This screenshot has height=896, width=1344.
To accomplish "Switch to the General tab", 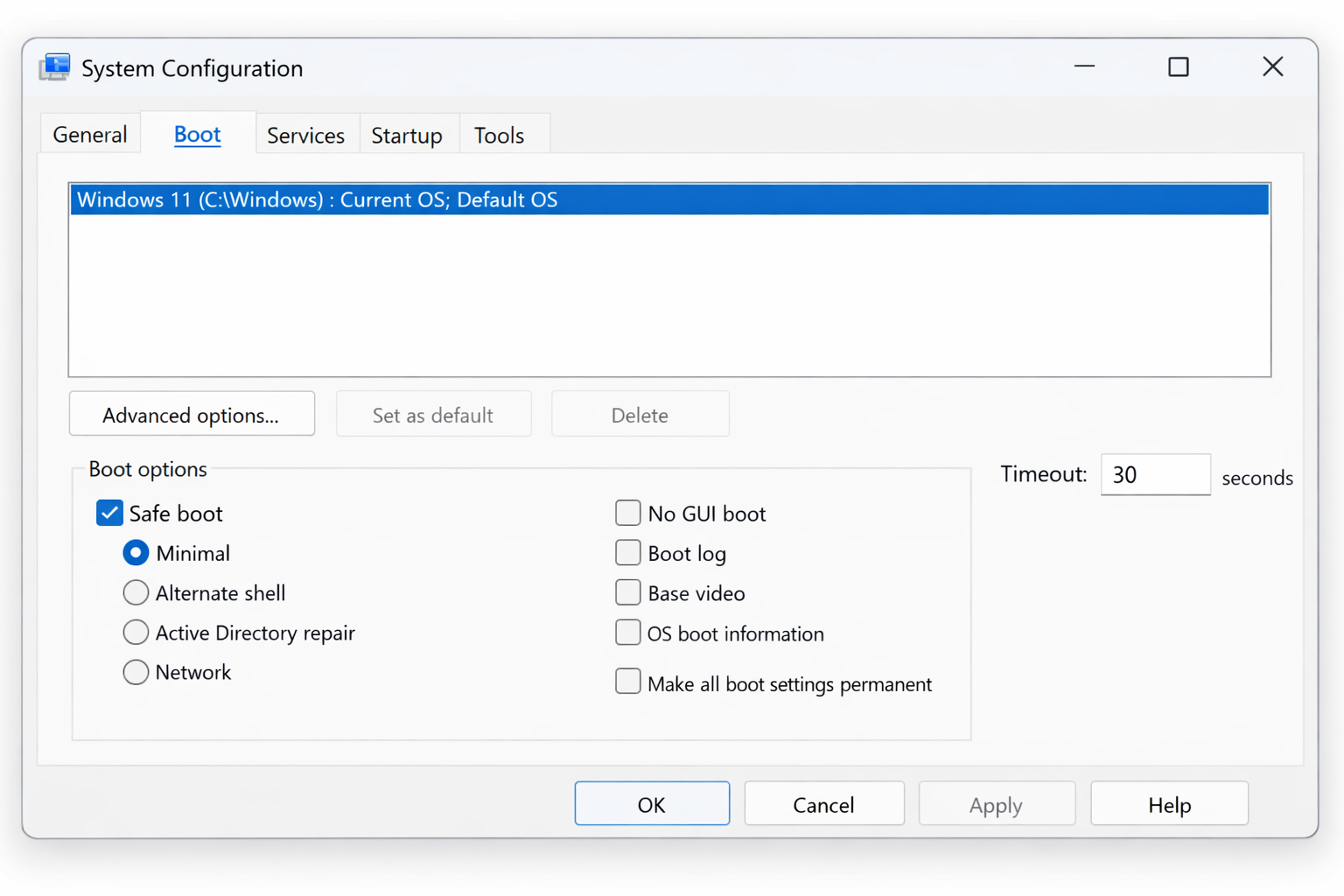I will pyautogui.click(x=90, y=135).
